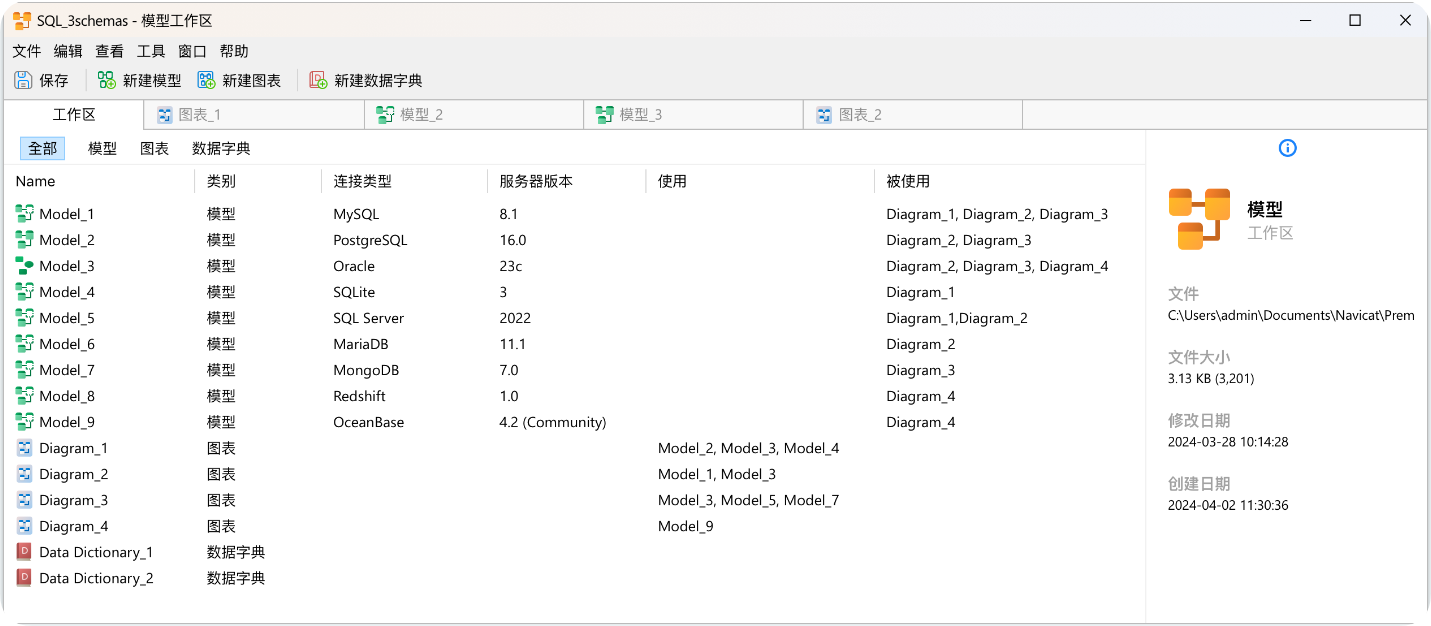Click the 保存 button label
The width and height of the screenshot is (1431, 626).
(x=54, y=80)
